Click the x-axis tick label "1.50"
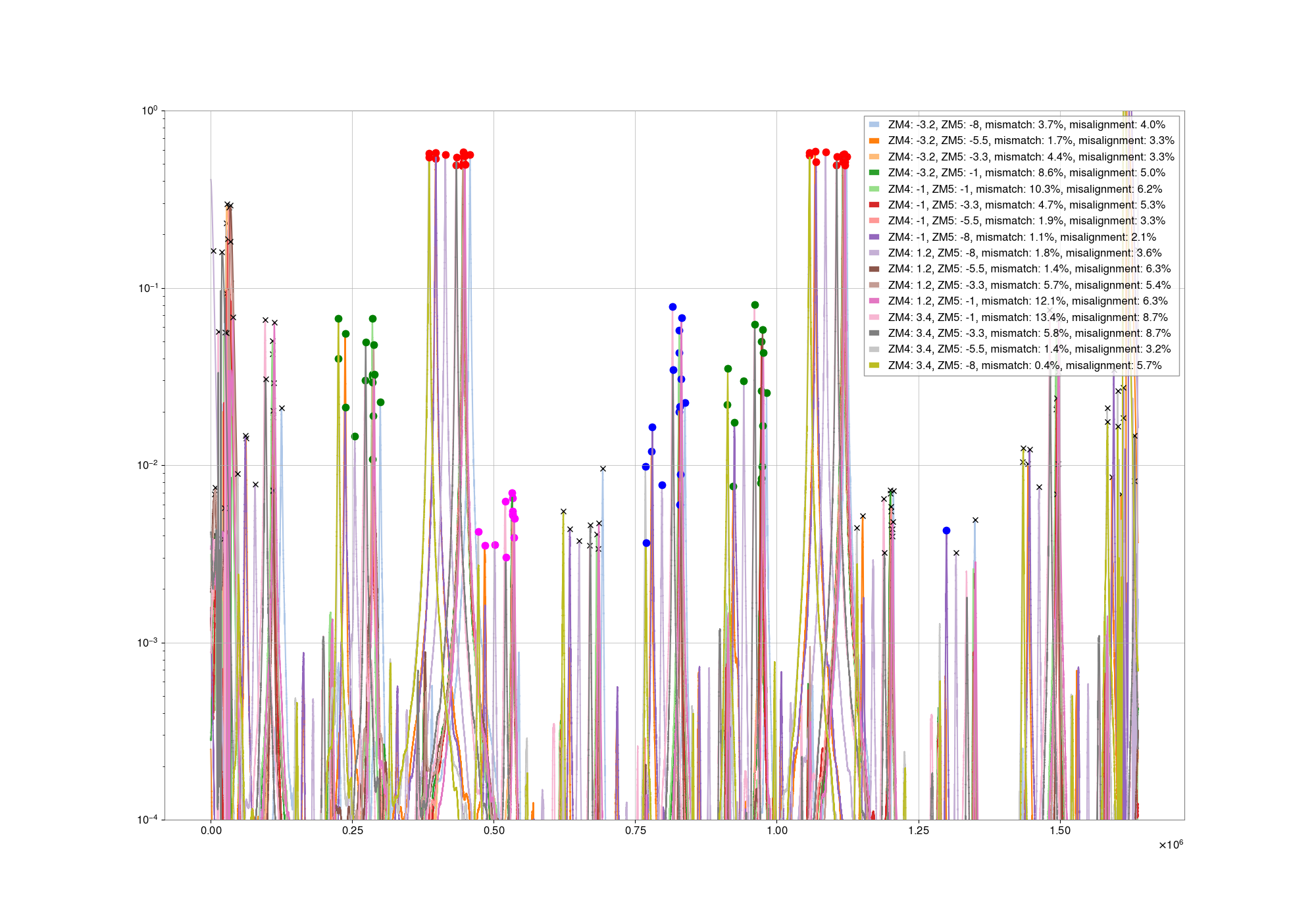 [1060, 830]
